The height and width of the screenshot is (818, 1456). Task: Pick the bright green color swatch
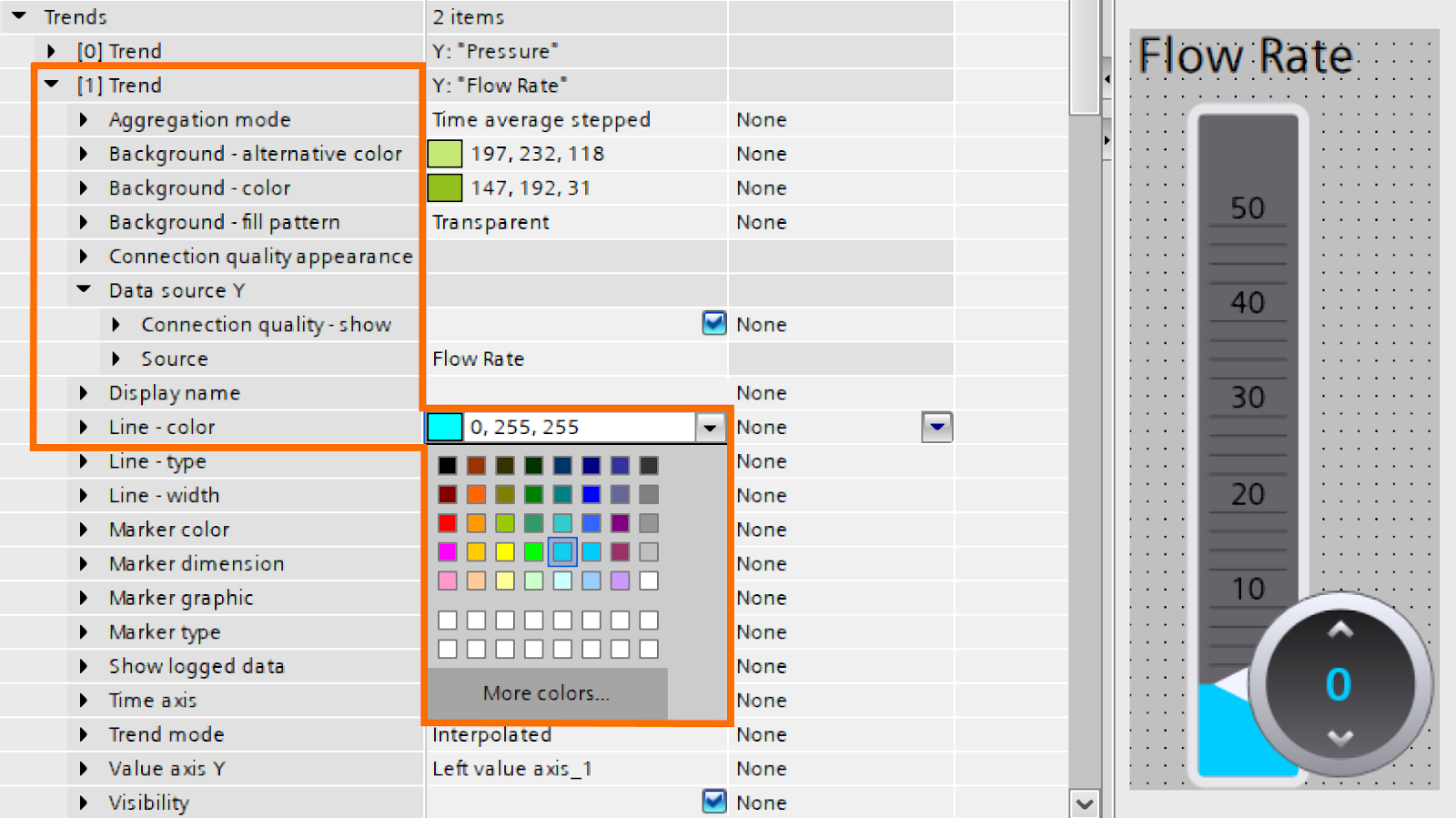pyautogui.click(x=534, y=551)
